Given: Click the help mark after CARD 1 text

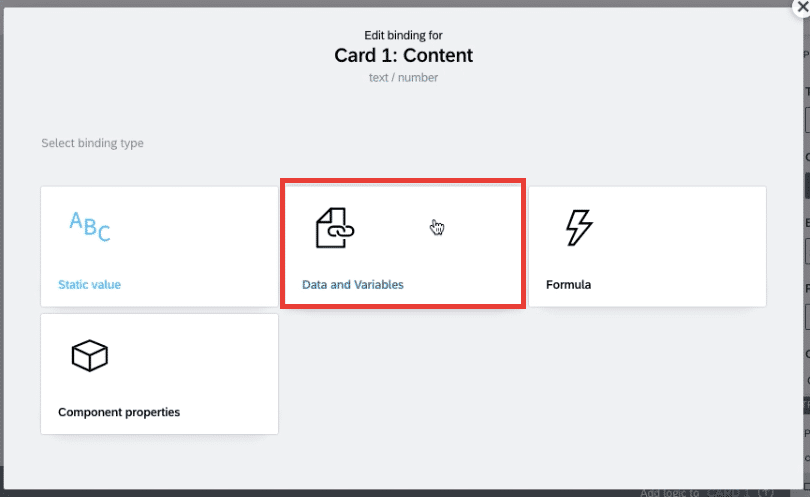Looking at the screenshot, I should coord(766,493).
